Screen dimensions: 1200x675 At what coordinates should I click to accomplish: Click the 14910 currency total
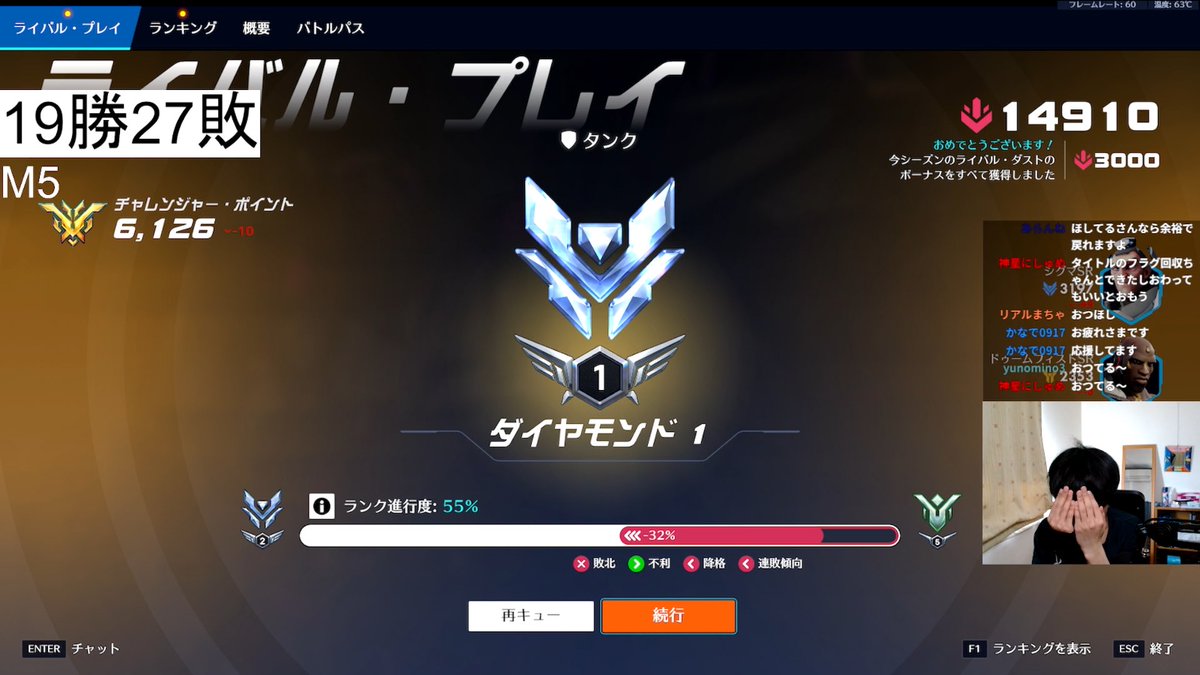tap(1079, 117)
